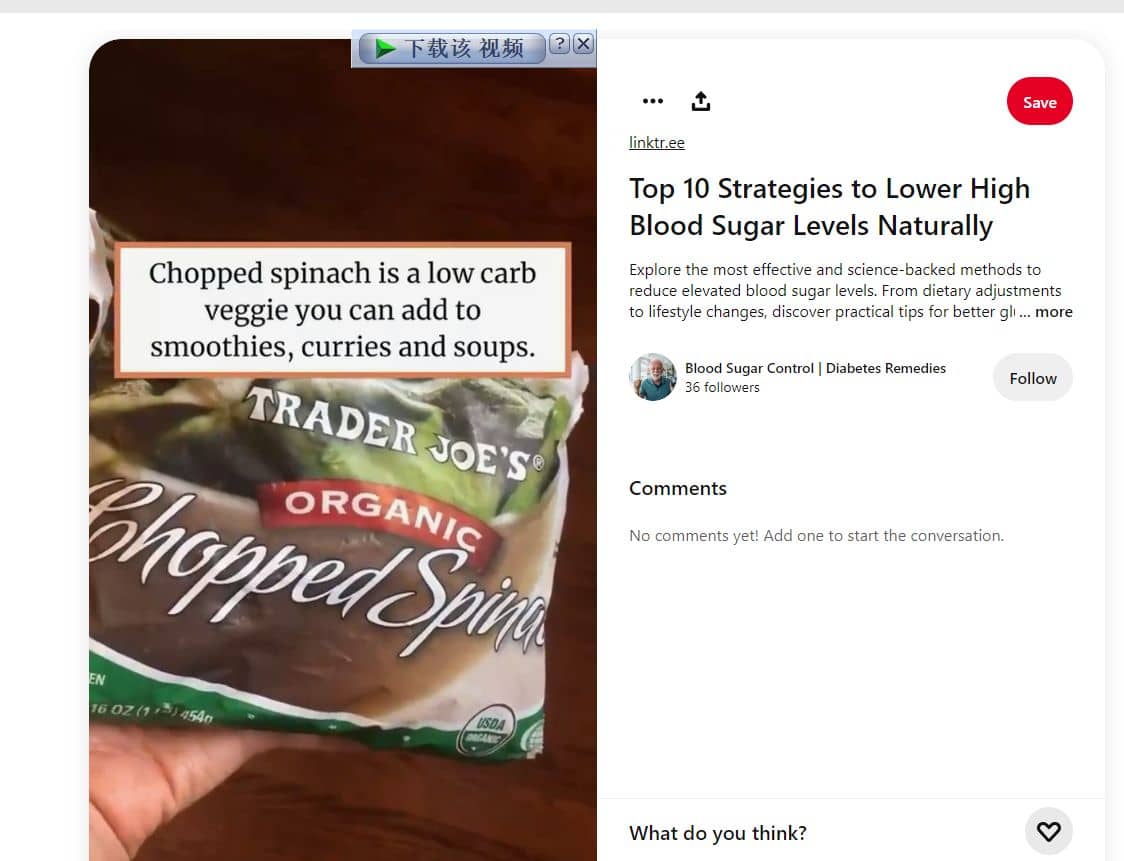Open the question mark help on download bar
The width and height of the screenshot is (1124, 861).
(561, 44)
